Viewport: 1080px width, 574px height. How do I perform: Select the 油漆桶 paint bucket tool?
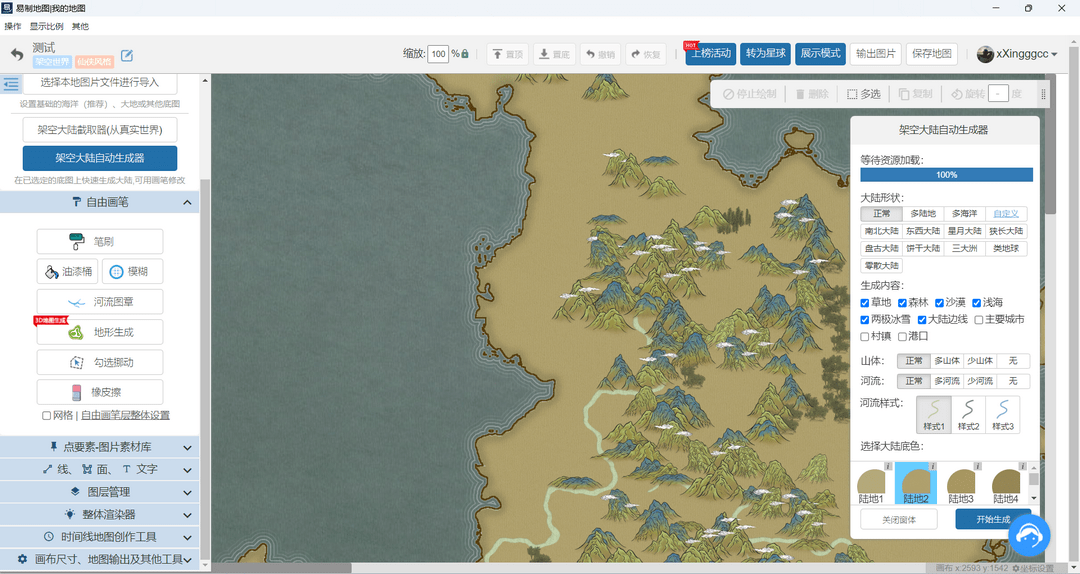point(67,272)
